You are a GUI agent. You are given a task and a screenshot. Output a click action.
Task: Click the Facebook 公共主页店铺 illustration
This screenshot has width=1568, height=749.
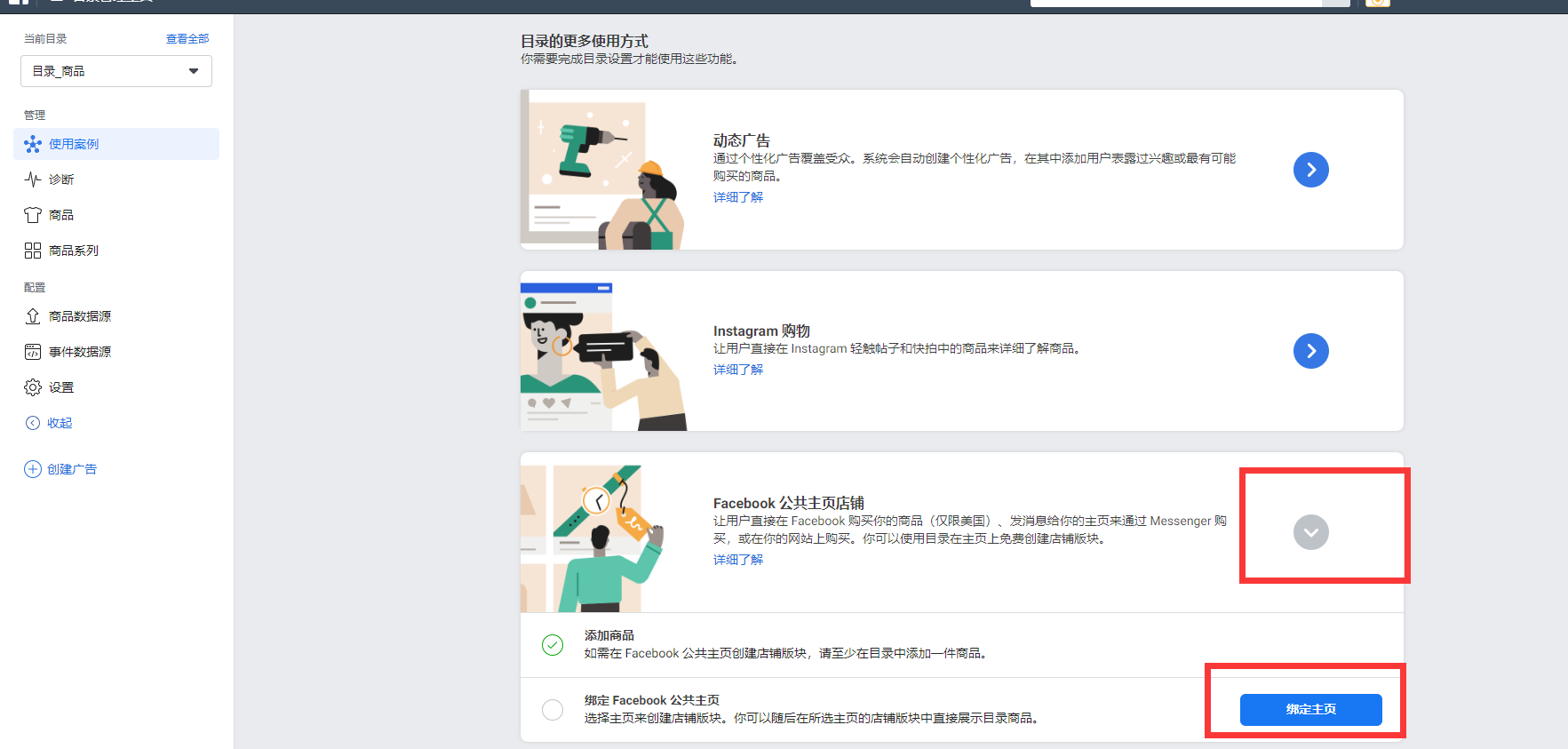593,537
